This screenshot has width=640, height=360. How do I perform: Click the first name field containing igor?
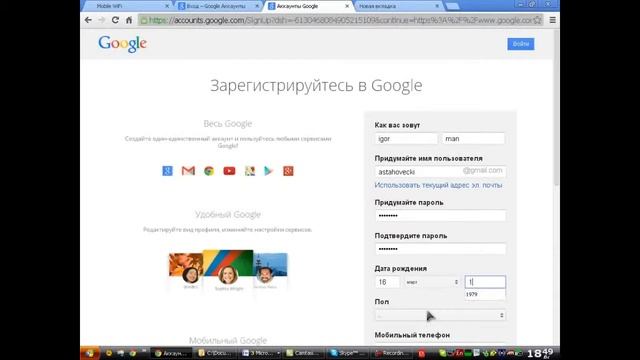point(406,139)
